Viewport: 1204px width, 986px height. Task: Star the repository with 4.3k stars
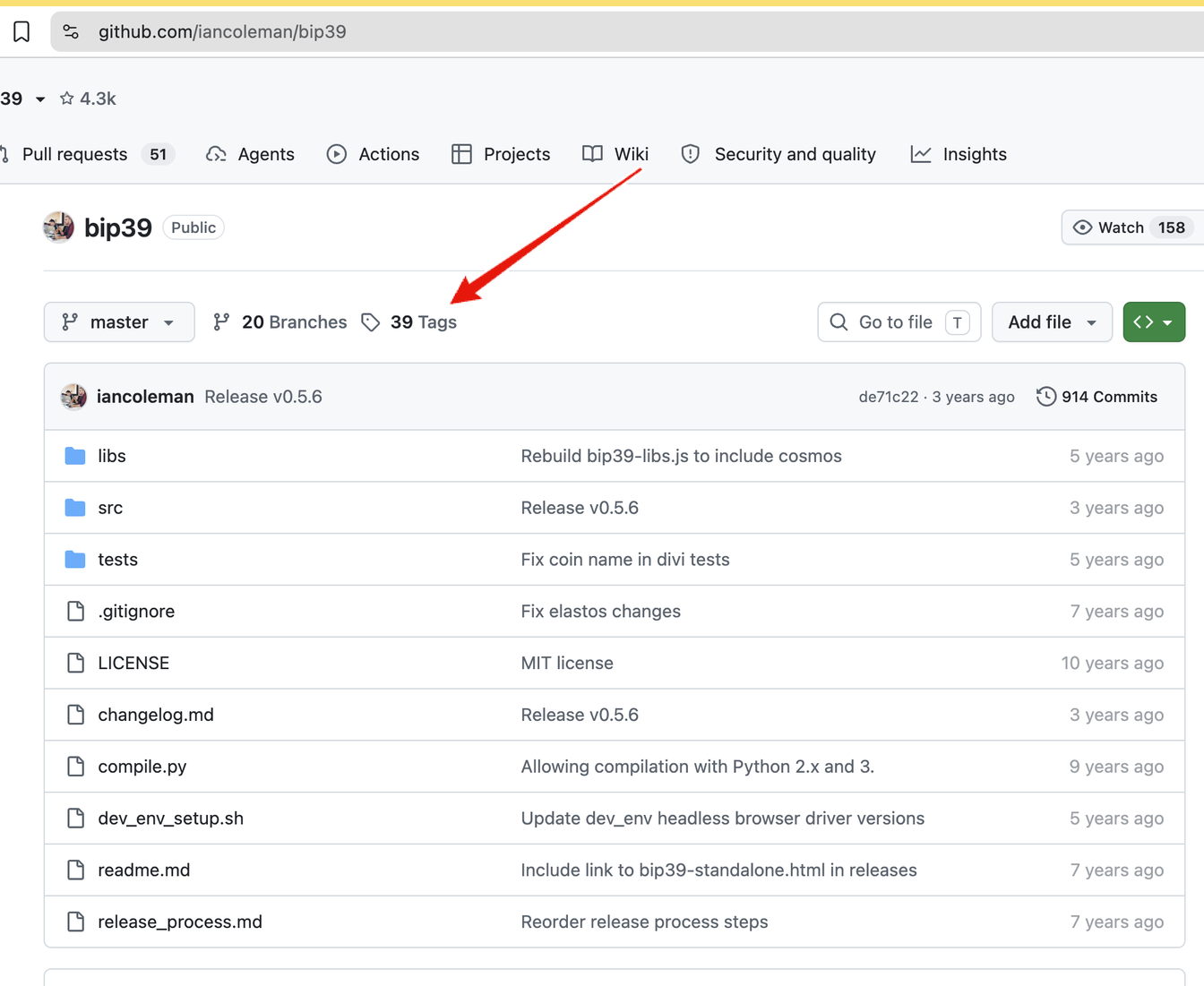coord(88,99)
